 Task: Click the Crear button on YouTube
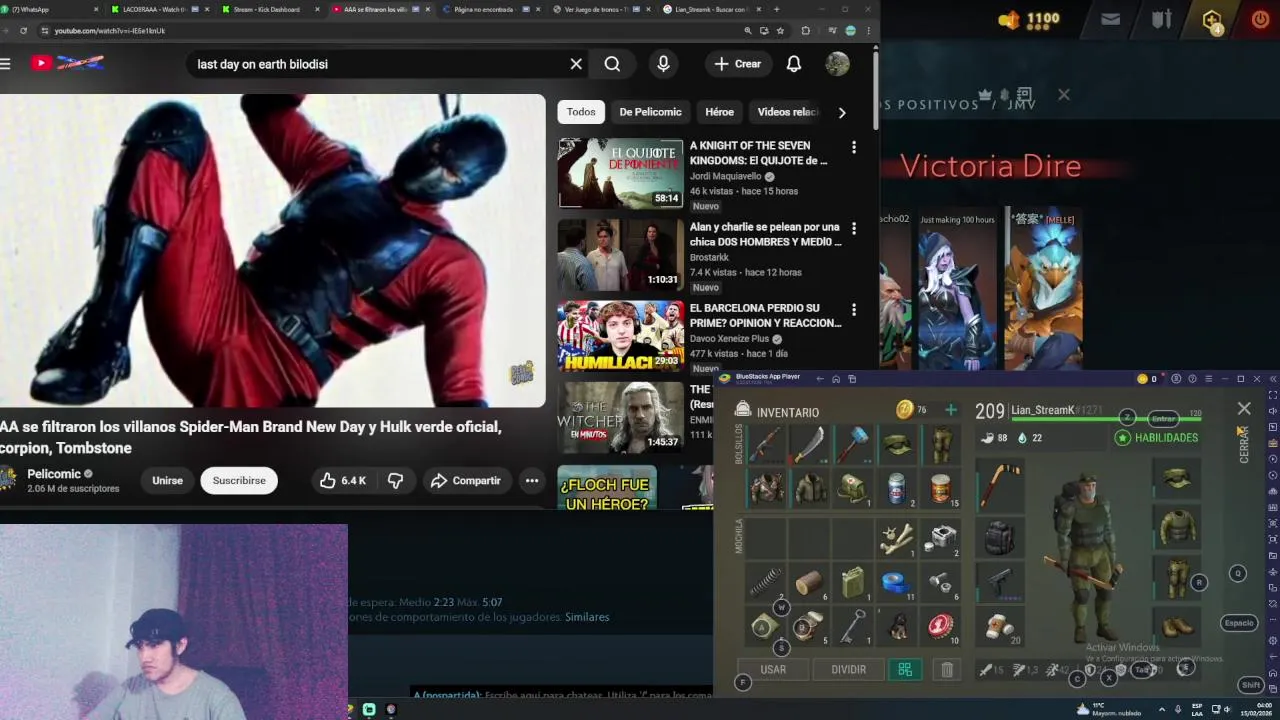737,64
